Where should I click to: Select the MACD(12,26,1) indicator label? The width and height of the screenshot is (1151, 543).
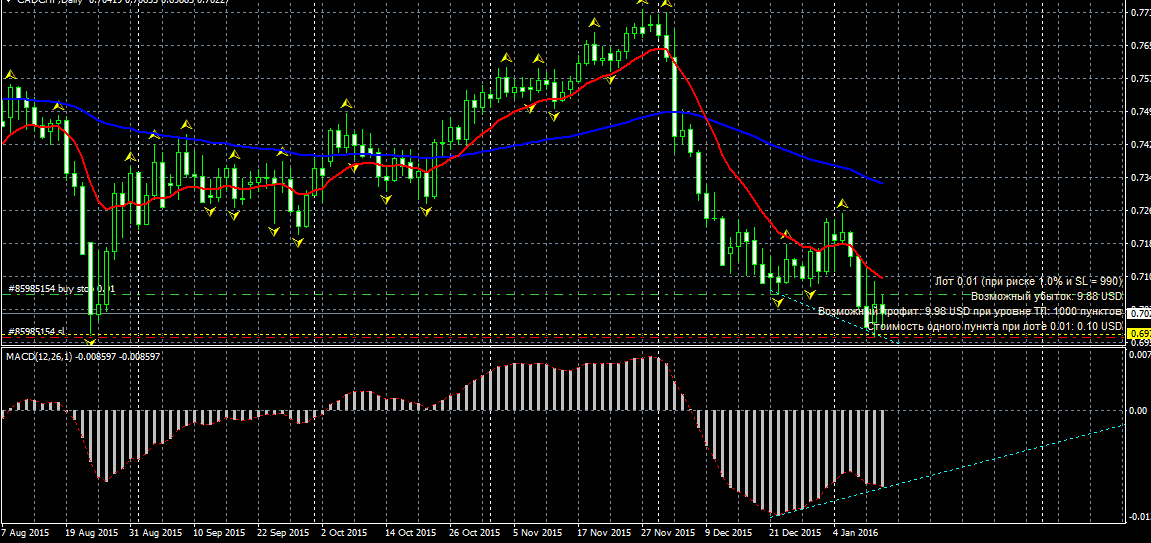coord(83,356)
